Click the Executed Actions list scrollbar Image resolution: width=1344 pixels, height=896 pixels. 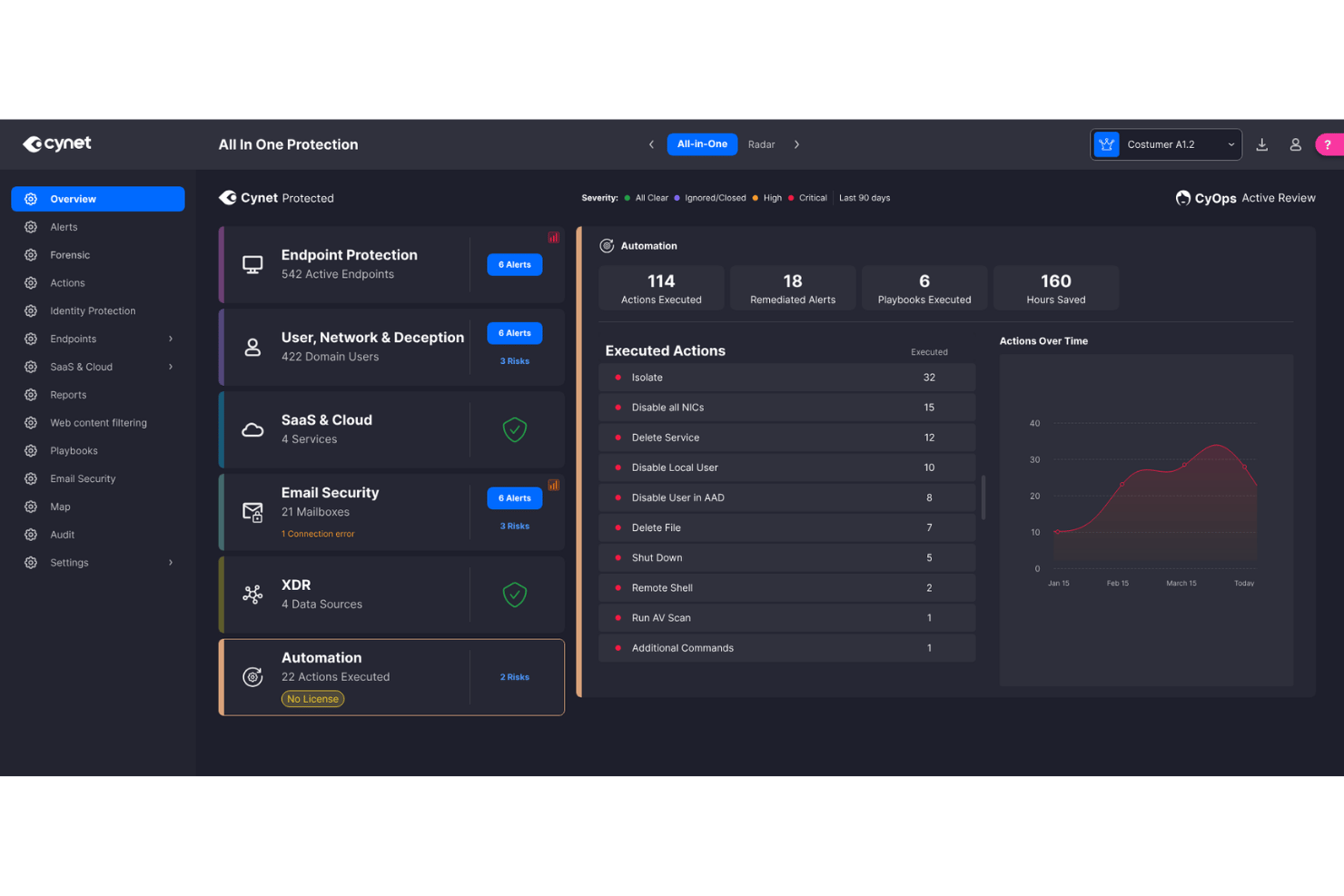pyautogui.click(x=983, y=497)
